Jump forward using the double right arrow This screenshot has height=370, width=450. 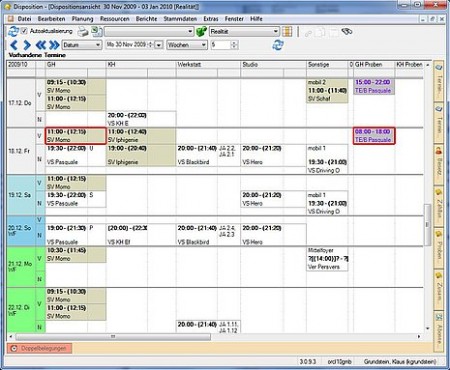(54, 45)
